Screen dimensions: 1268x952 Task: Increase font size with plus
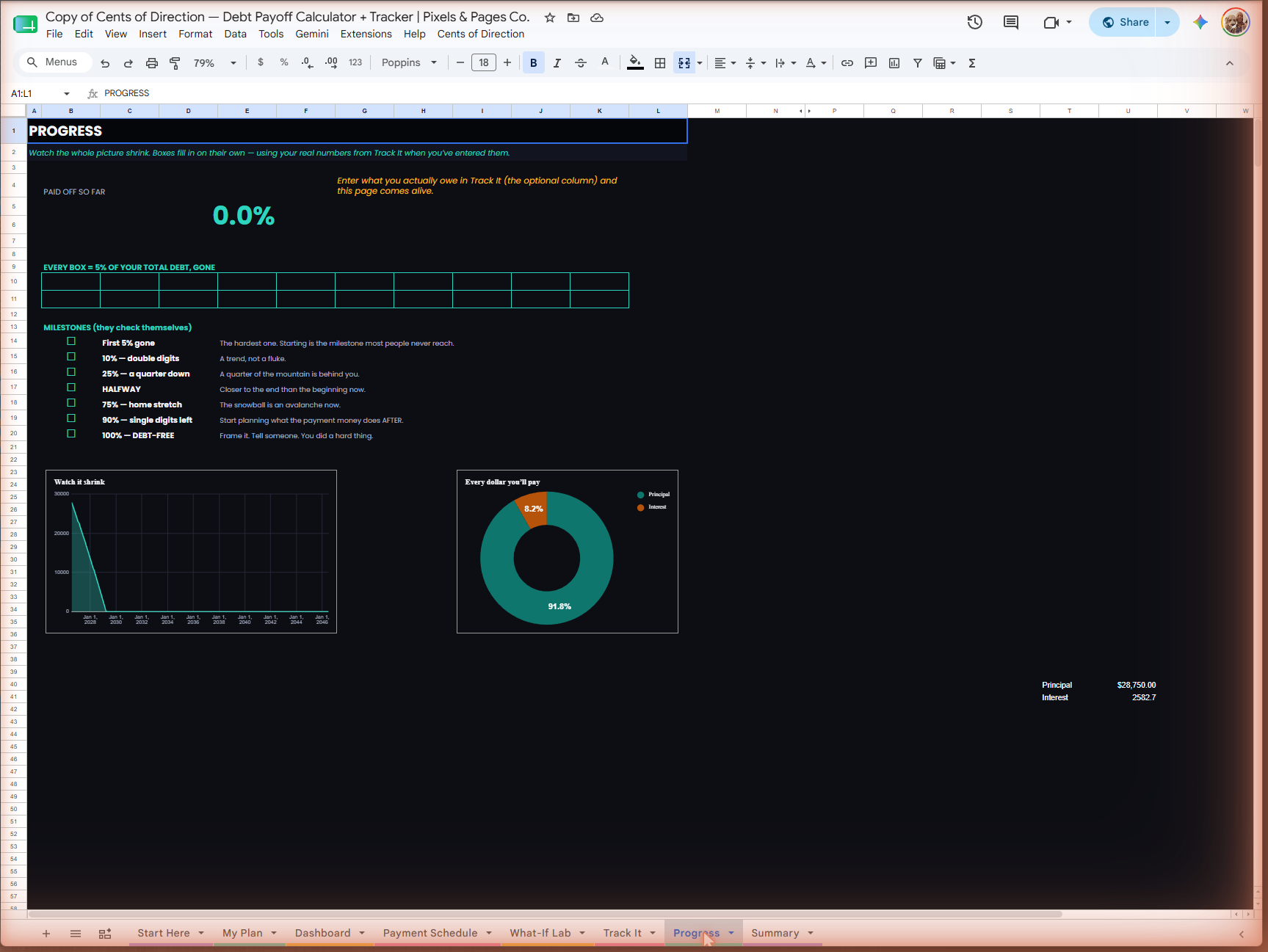click(x=507, y=63)
